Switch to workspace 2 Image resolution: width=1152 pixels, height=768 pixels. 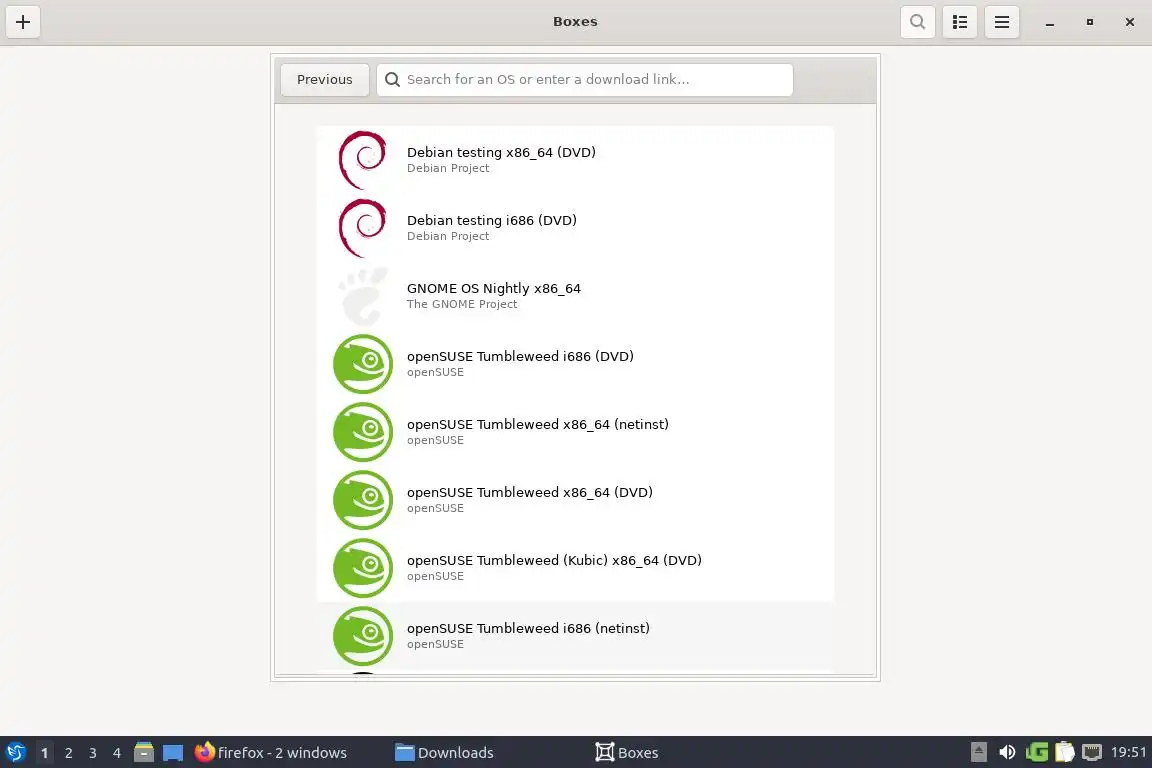[x=68, y=753]
